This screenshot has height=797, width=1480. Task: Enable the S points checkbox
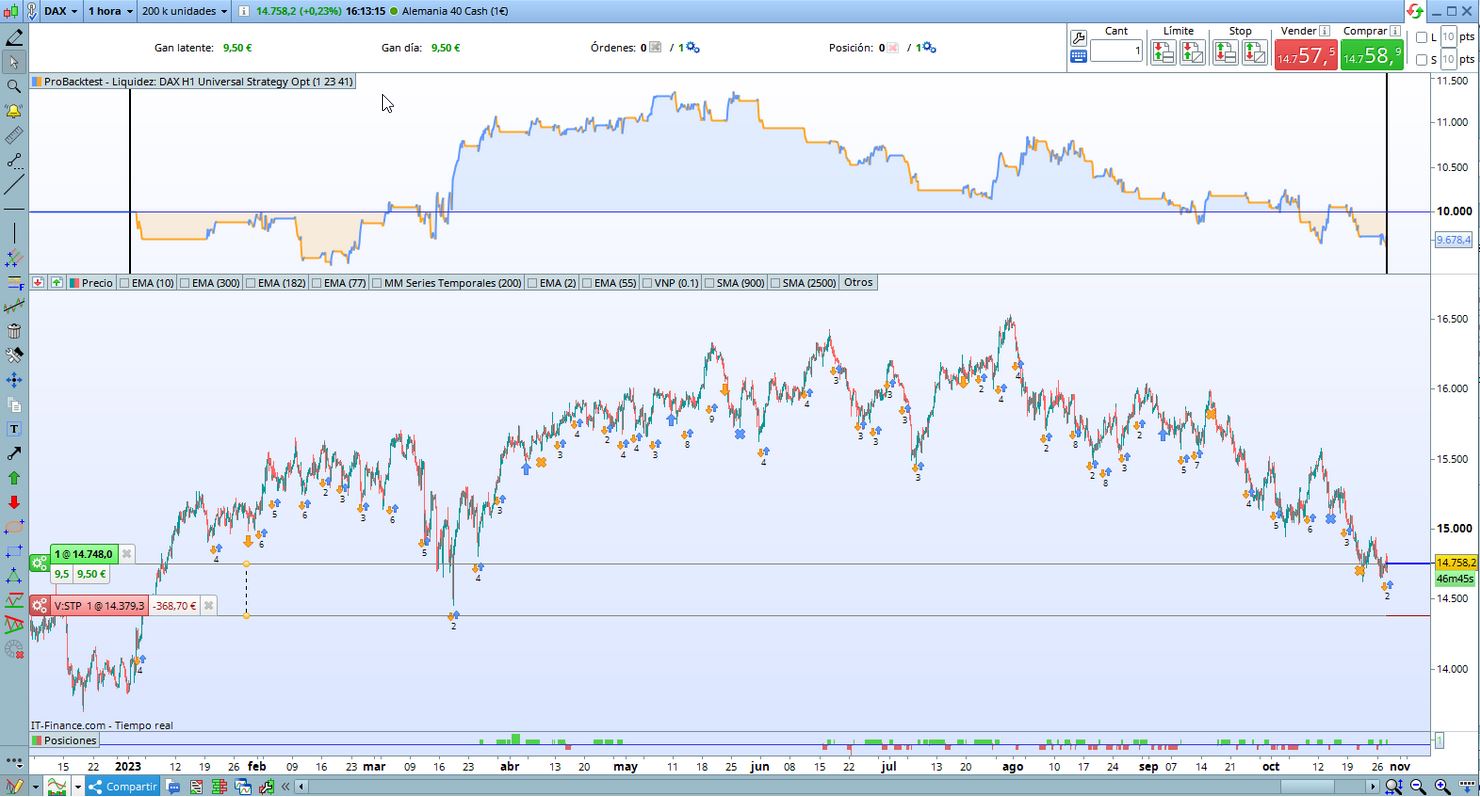click(1422, 60)
